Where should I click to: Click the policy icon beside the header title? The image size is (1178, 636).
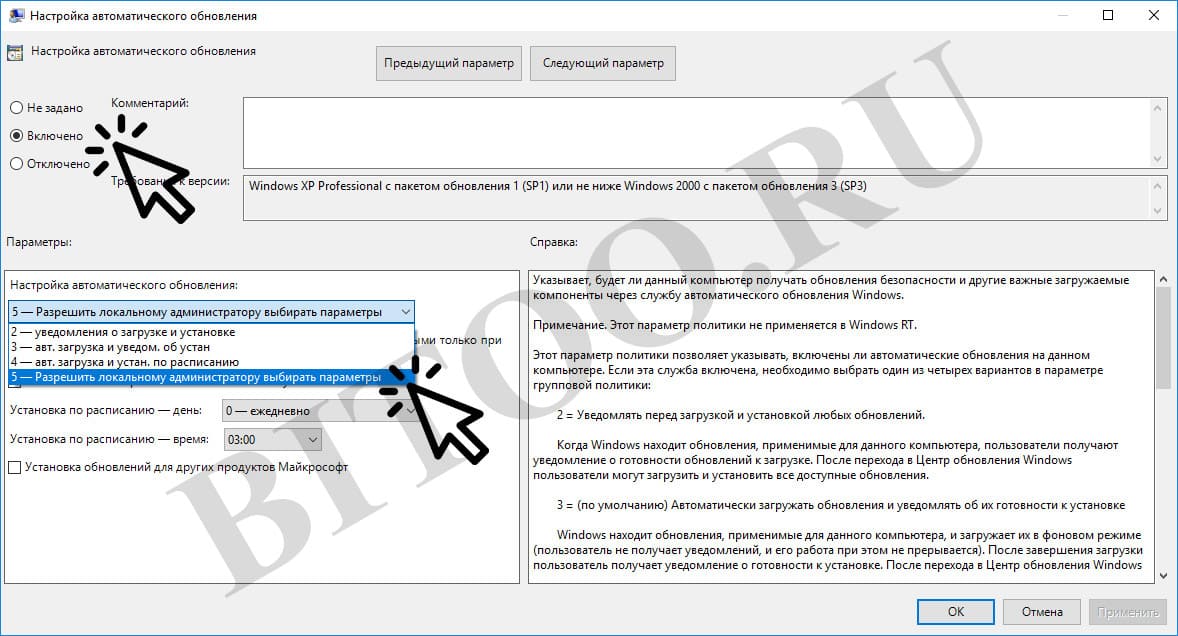click(x=15, y=53)
